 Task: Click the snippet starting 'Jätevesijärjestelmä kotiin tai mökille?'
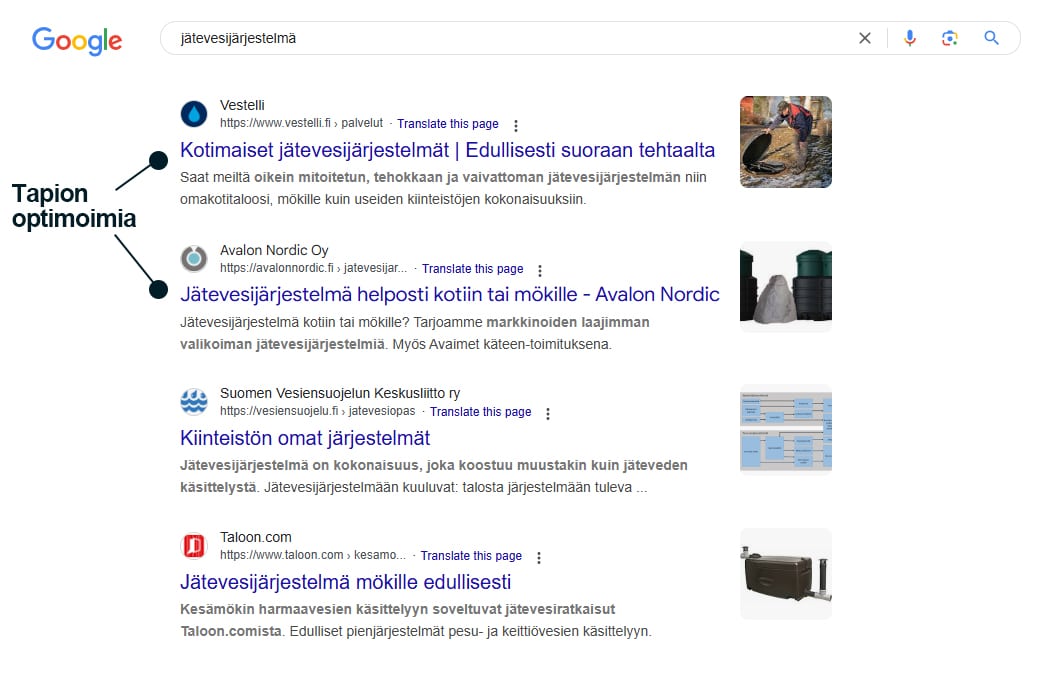click(x=415, y=334)
